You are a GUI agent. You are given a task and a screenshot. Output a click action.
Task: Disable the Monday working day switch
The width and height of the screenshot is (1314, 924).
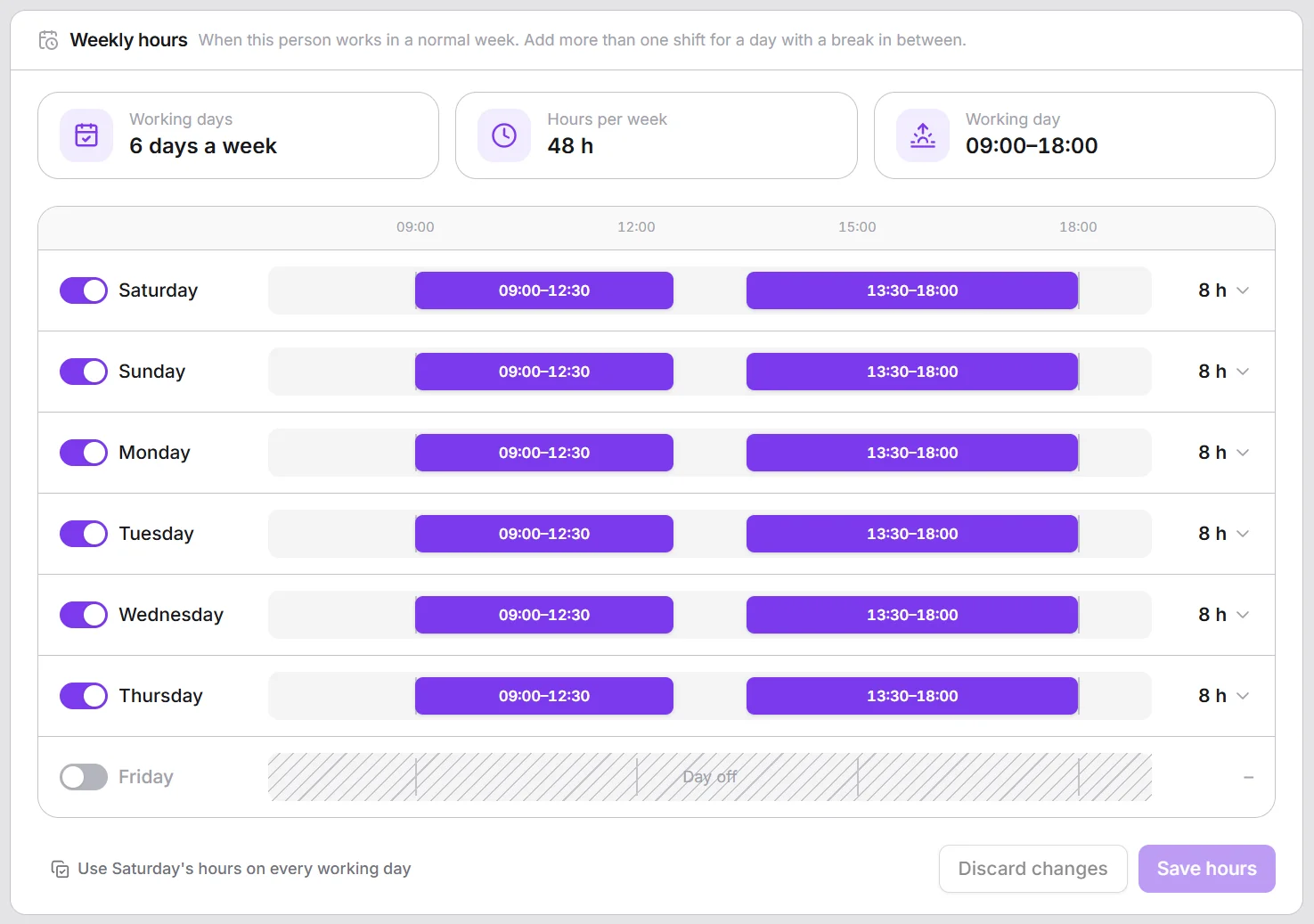point(84,453)
